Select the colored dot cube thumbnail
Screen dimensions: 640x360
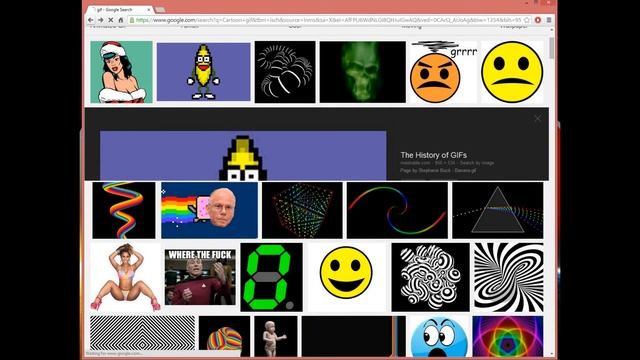click(x=302, y=210)
